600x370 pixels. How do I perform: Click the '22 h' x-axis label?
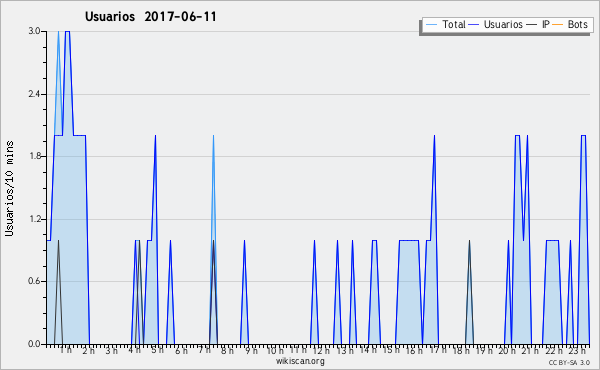(x=554, y=350)
